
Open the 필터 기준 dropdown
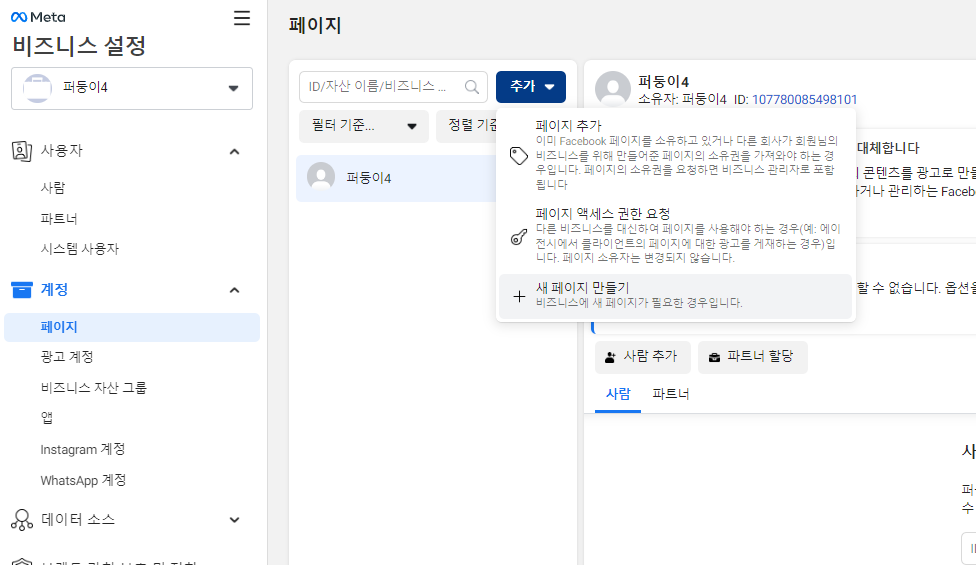(x=364, y=126)
